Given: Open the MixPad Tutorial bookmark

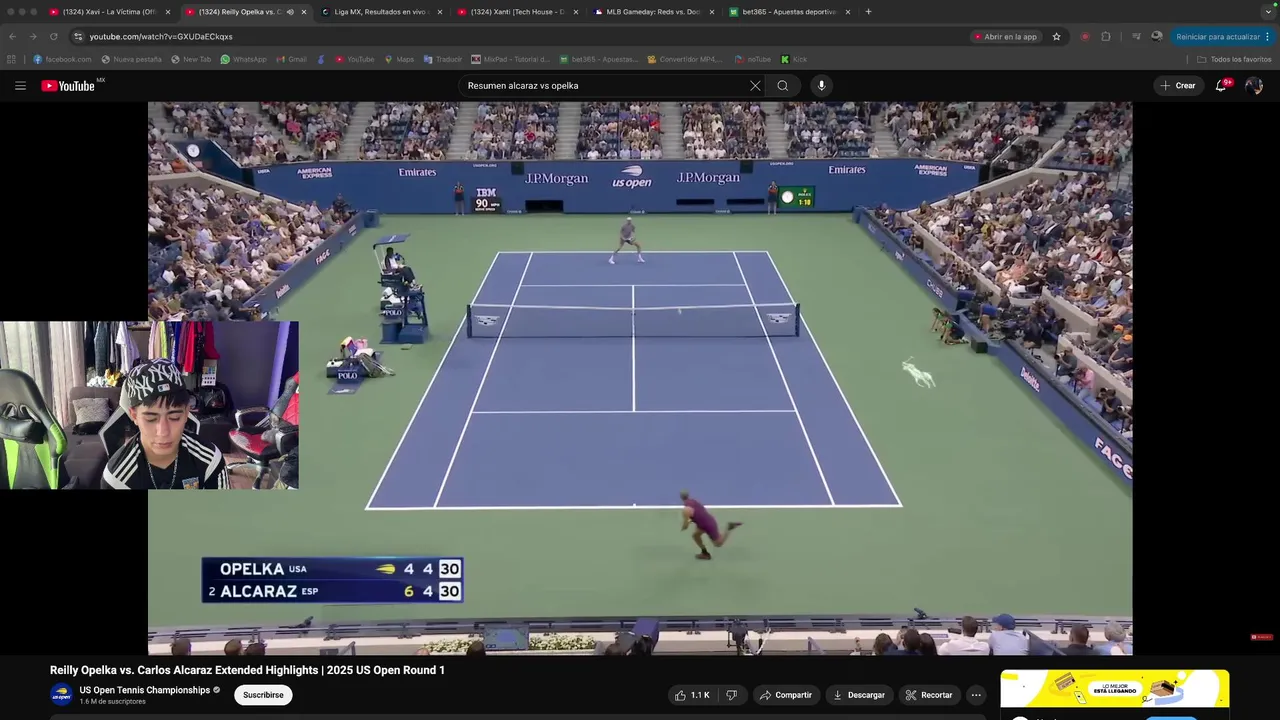Looking at the screenshot, I should pyautogui.click(x=511, y=59).
